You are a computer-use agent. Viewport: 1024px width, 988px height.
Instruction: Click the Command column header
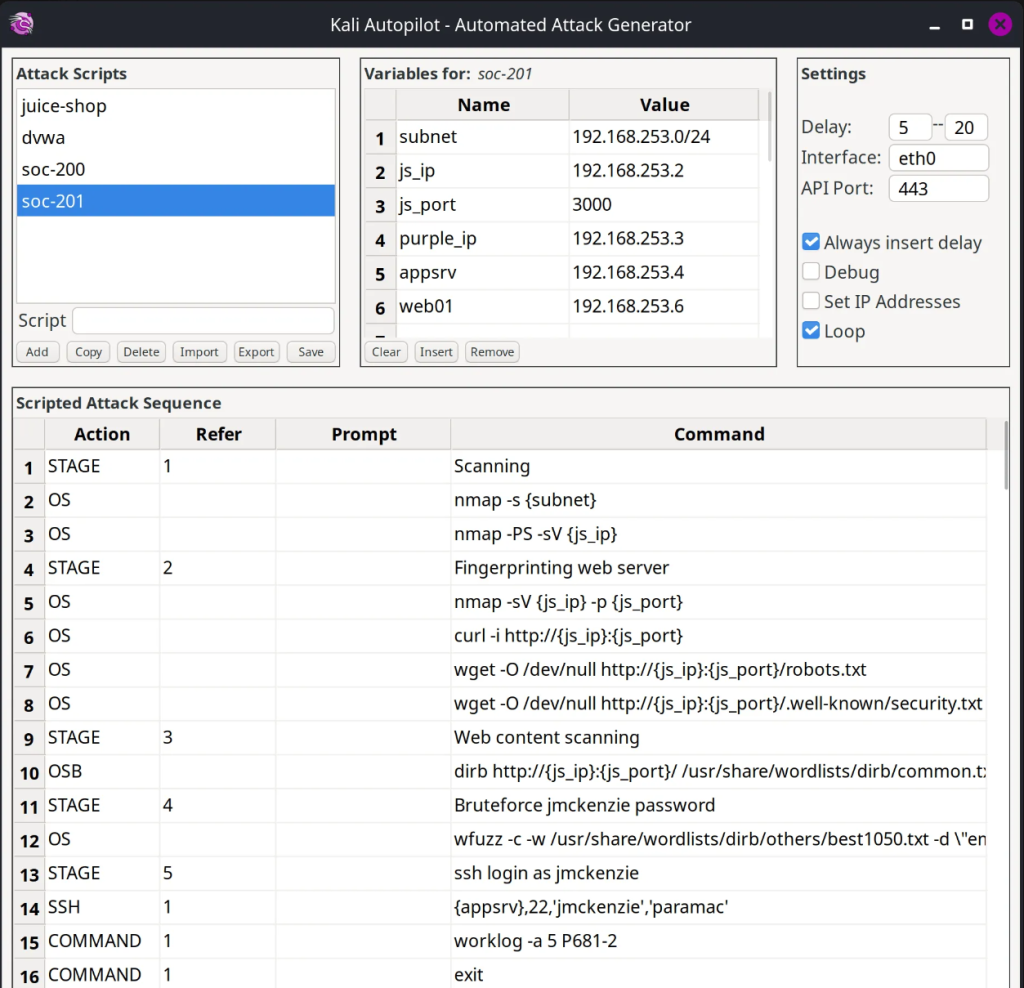coord(718,434)
